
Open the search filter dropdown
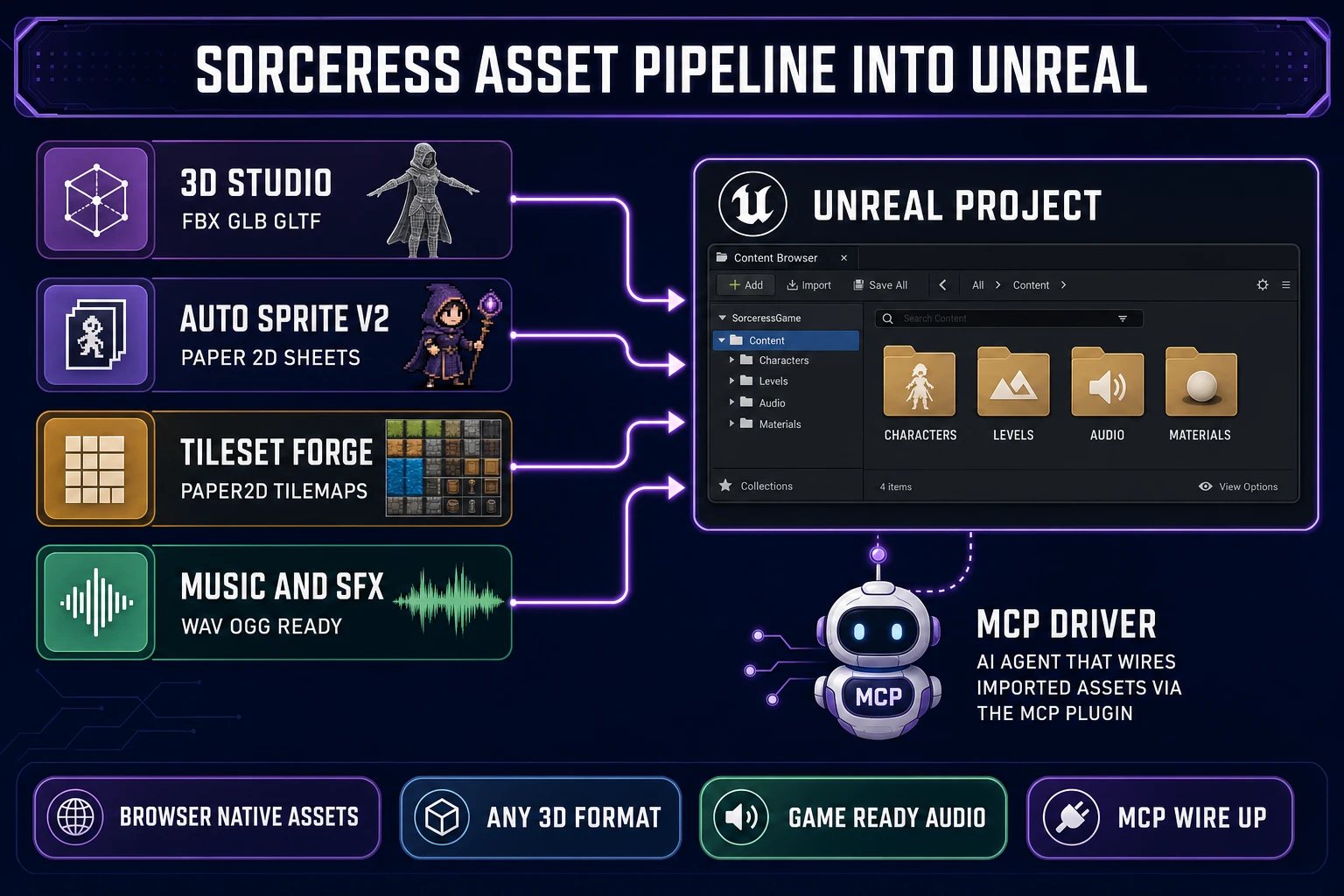click(x=1123, y=318)
